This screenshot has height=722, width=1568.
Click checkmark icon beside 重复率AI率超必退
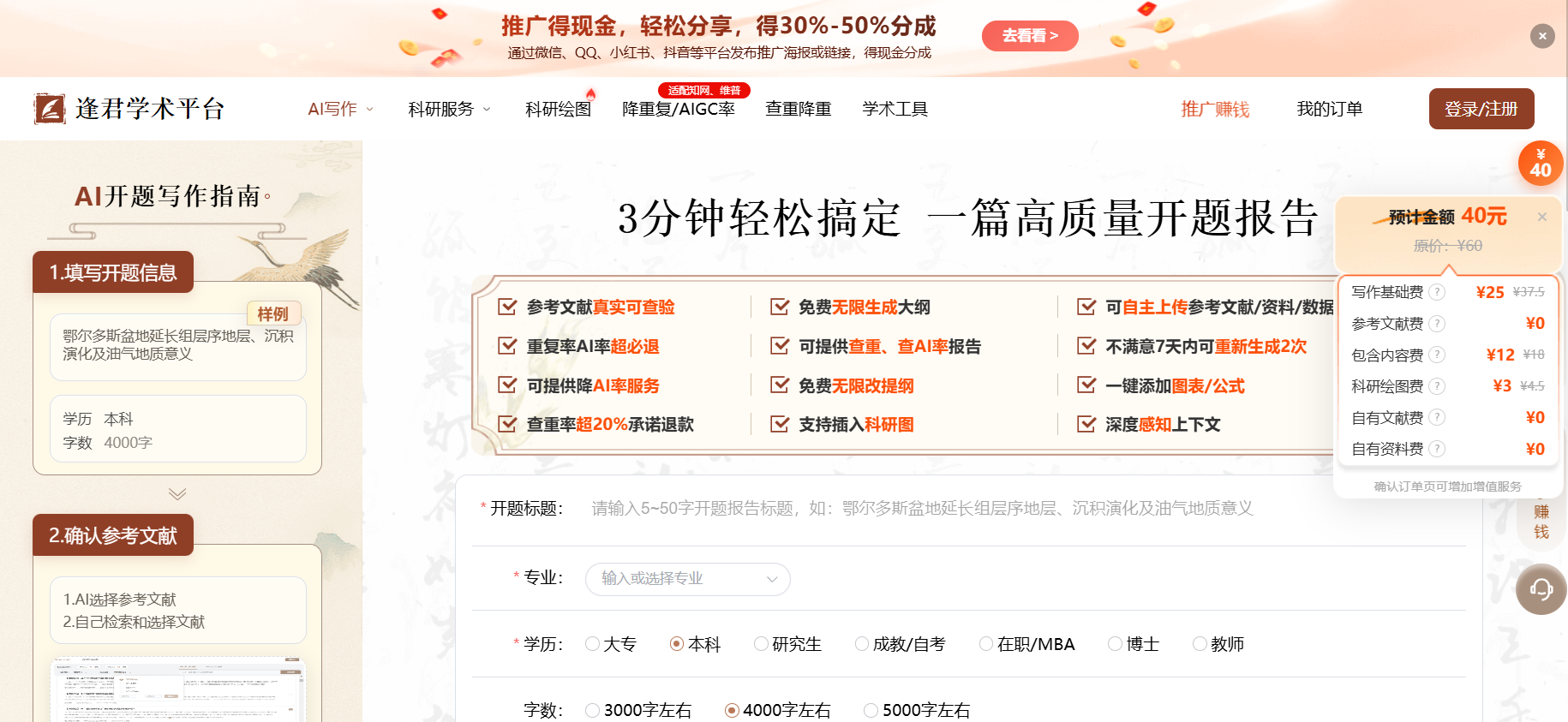point(508,346)
